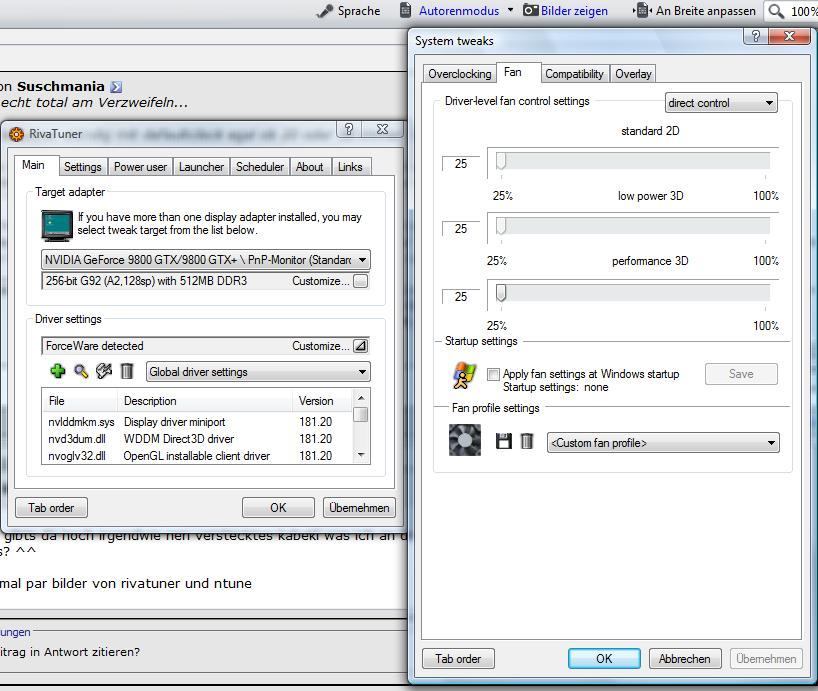Expand the Global driver settings dropdown

pos(258,372)
